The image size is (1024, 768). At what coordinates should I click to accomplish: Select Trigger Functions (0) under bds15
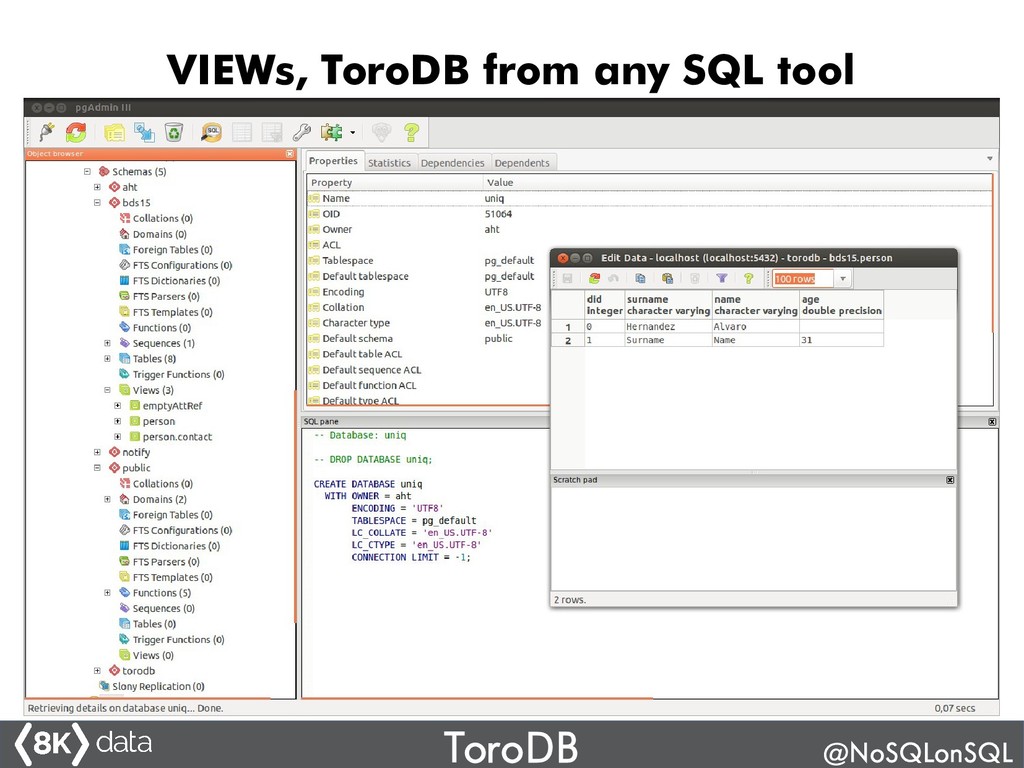[x=178, y=375]
